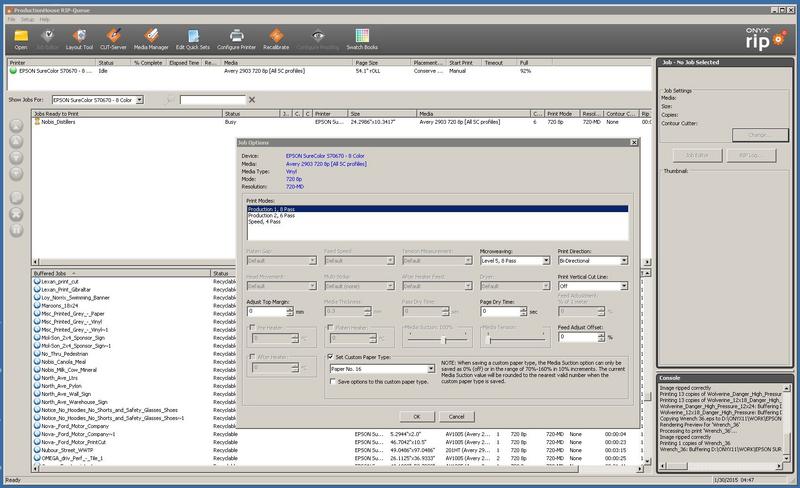Click icon beside Nubour_Street_WWTP job
The image size is (800, 488).
37,450
